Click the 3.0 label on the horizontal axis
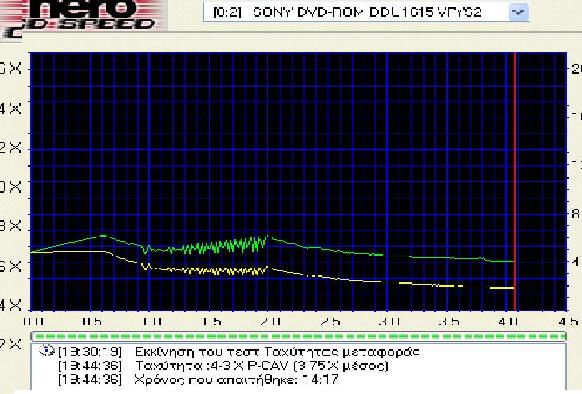 pos(389,321)
